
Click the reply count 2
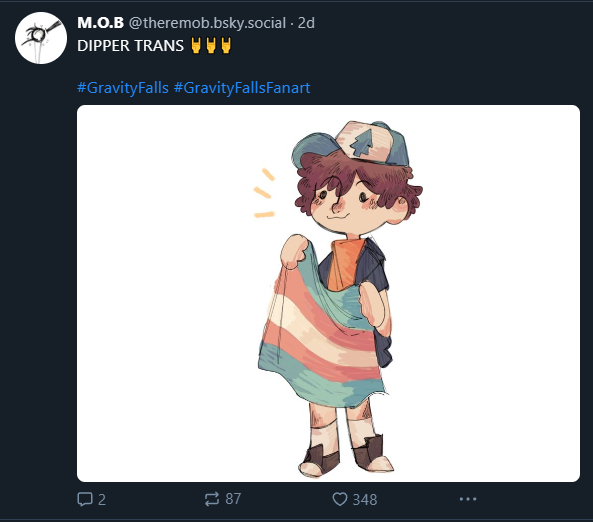(x=102, y=500)
